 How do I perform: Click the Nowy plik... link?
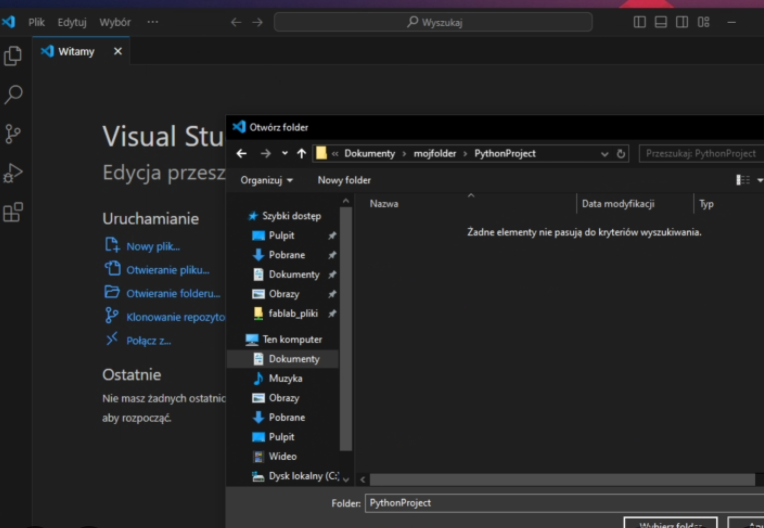click(x=153, y=246)
